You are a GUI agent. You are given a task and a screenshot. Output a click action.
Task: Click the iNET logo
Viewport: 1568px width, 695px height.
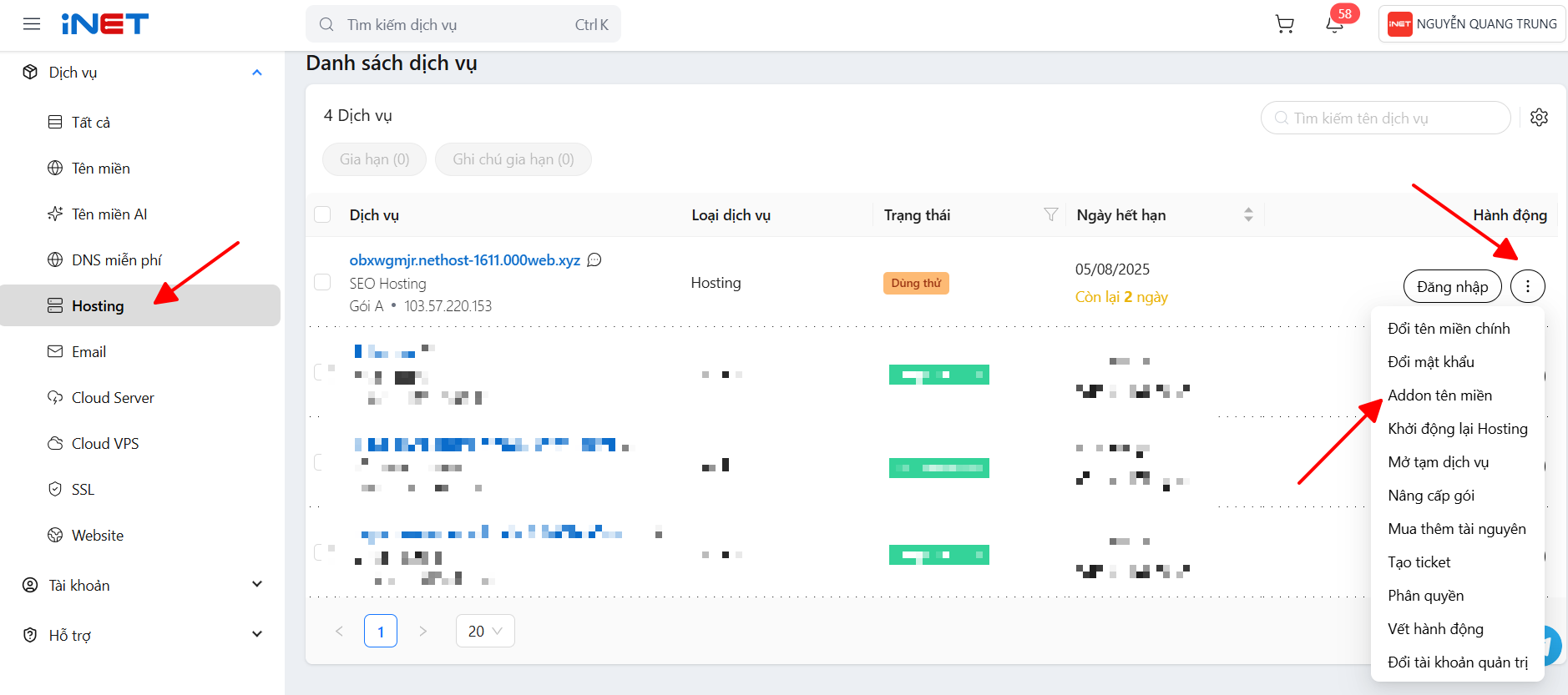pos(105,24)
